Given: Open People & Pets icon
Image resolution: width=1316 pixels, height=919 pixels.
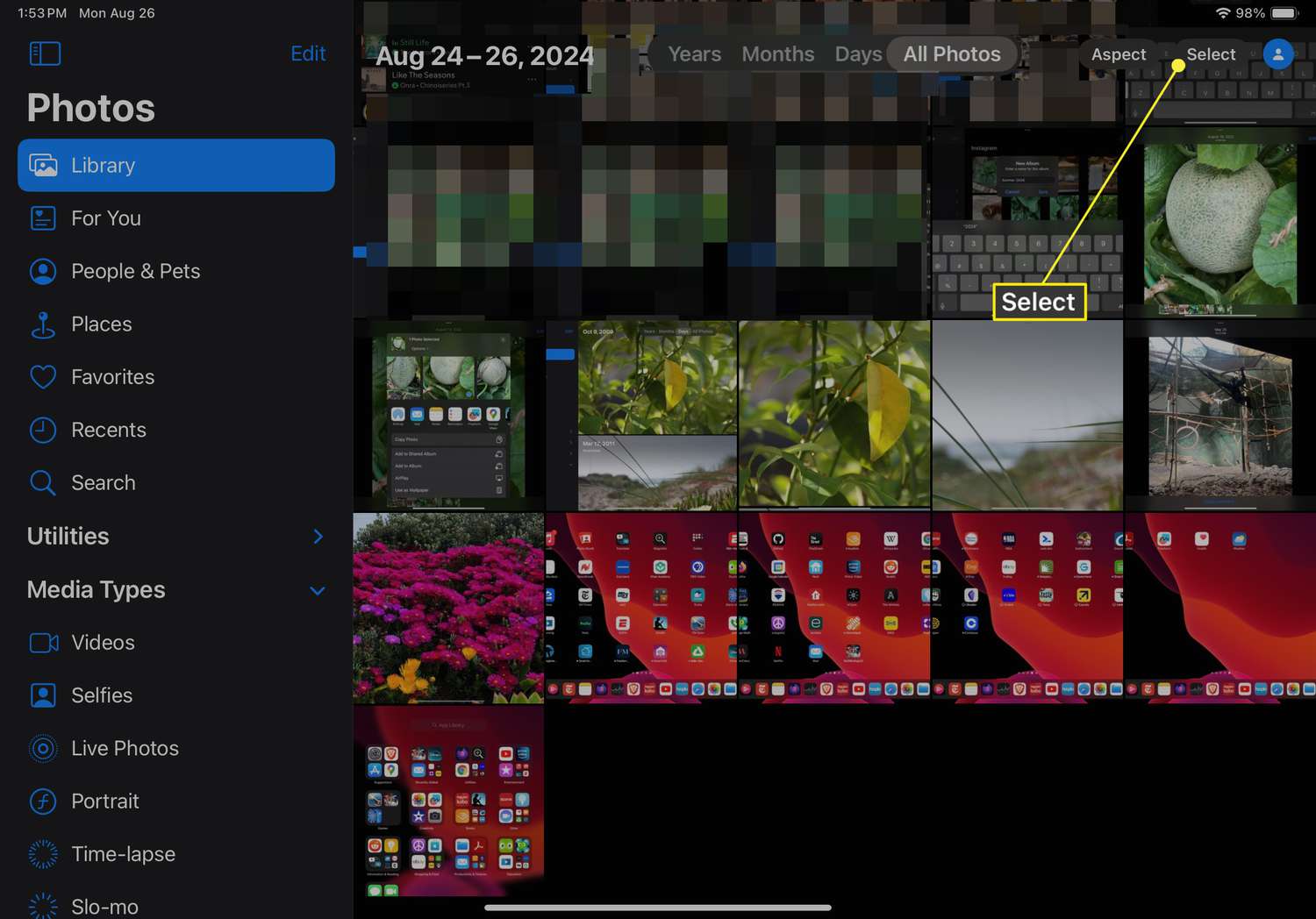Looking at the screenshot, I should (x=43, y=272).
